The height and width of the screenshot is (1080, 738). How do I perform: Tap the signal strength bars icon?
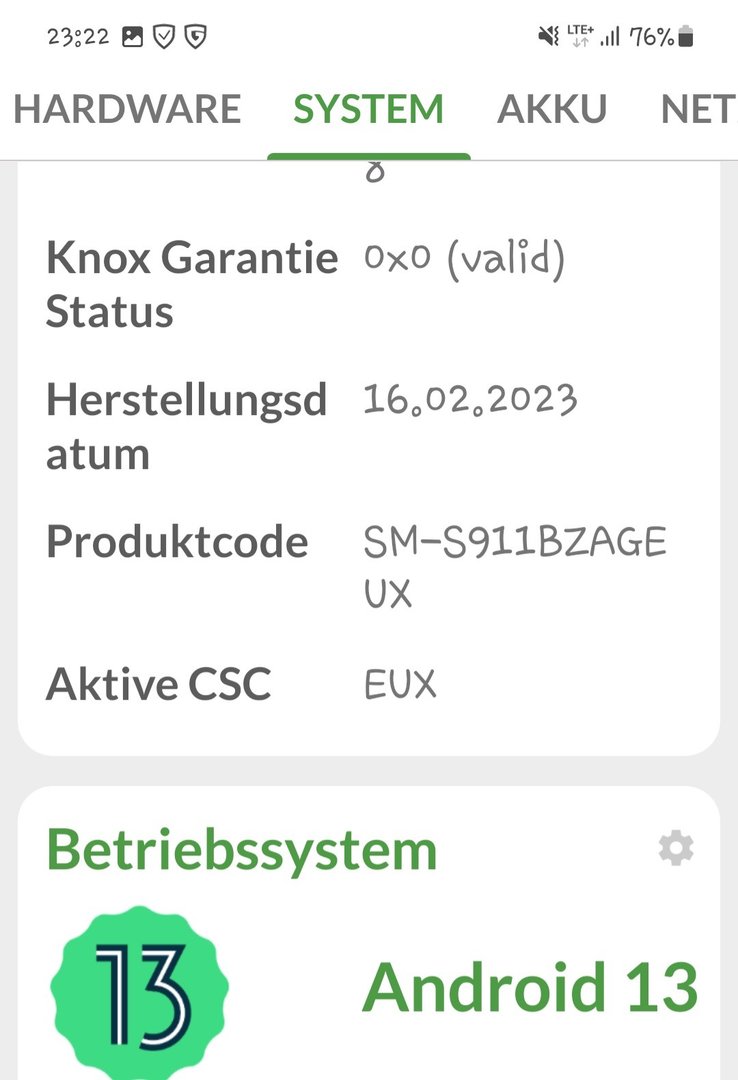pos(610,38)
